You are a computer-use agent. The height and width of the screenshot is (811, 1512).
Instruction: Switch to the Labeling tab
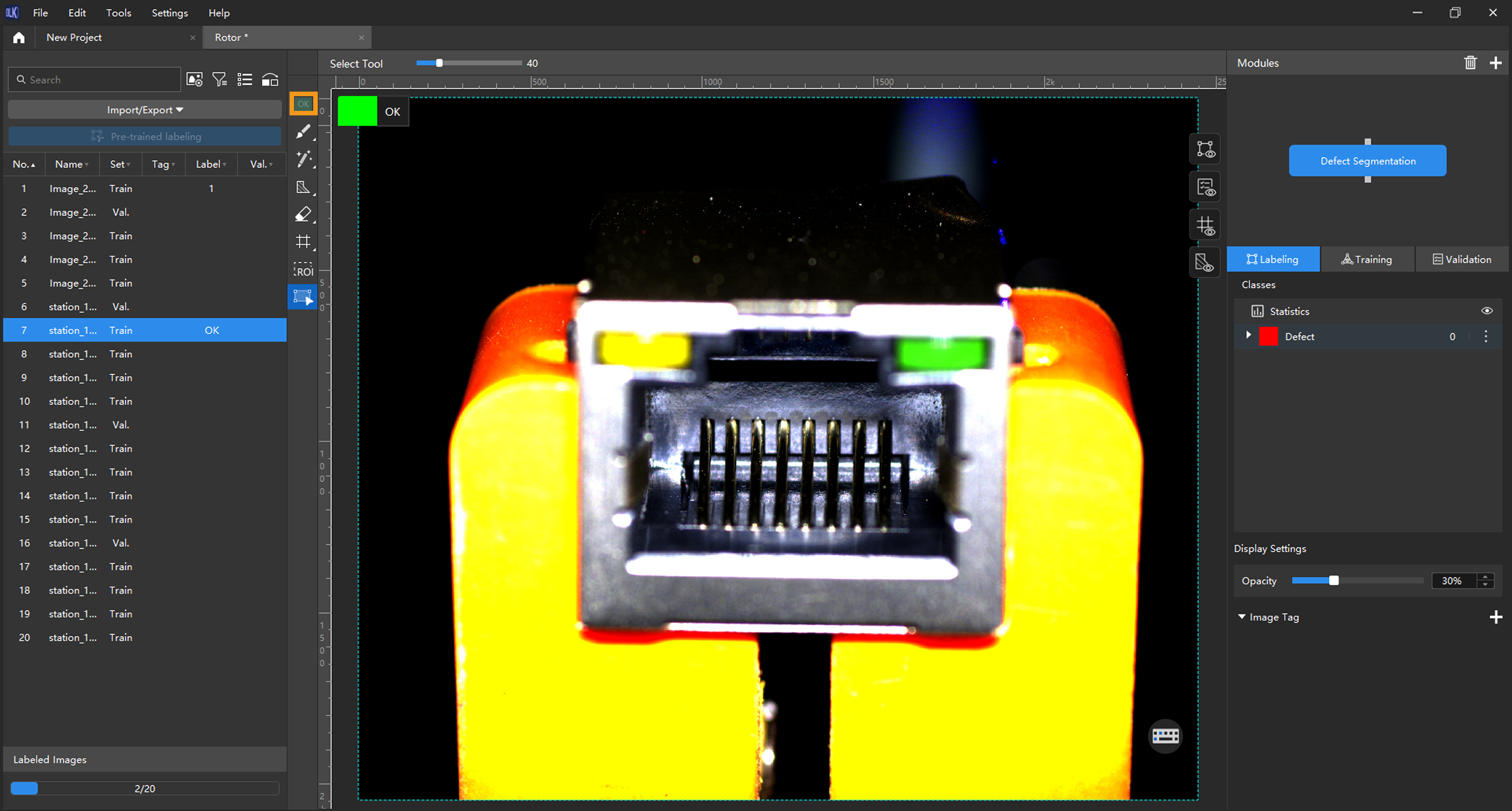click(1272, 260)
